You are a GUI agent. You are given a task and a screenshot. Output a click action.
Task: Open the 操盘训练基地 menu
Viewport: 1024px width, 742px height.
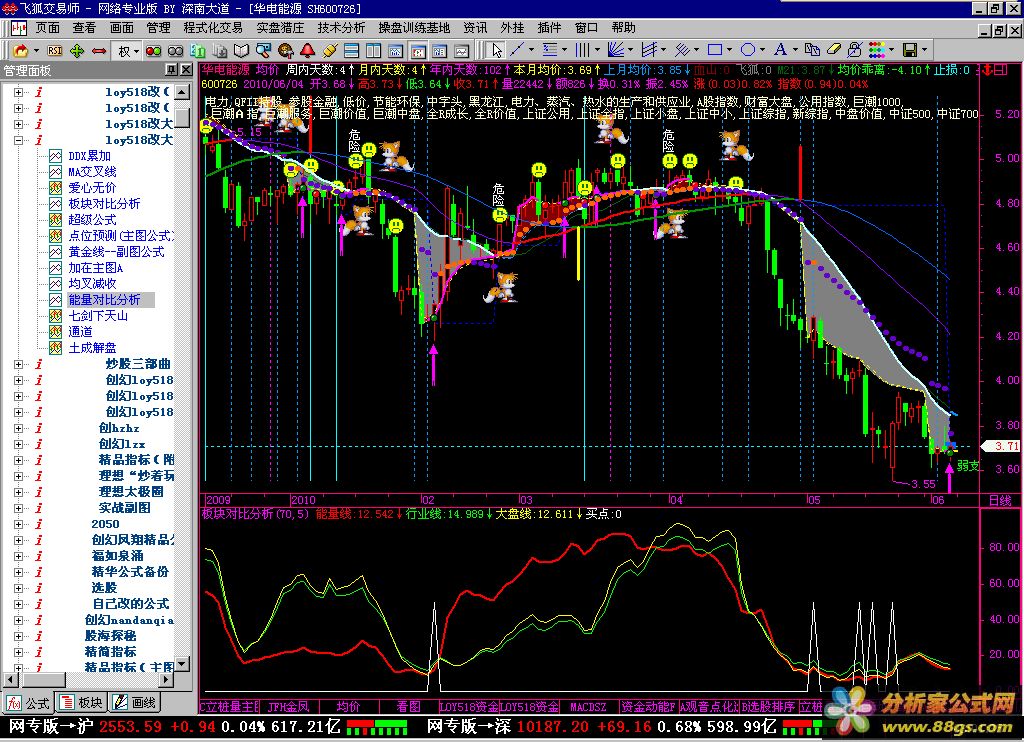(x=414, y=28)
